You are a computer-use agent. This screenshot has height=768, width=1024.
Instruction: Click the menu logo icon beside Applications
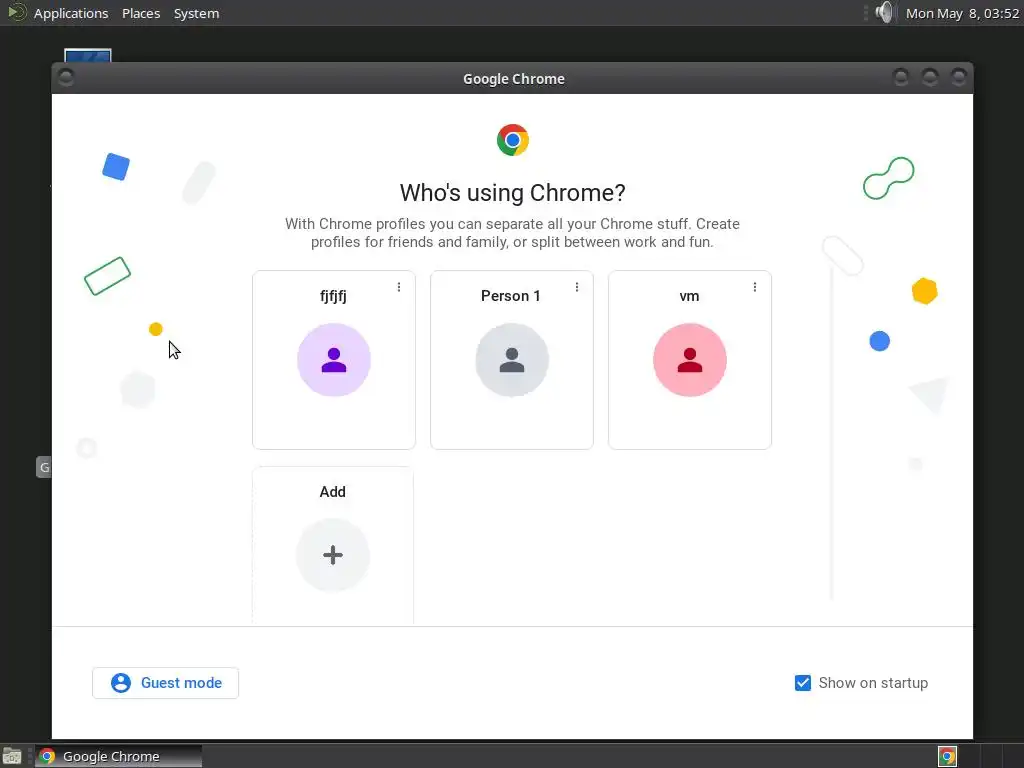pos(16,12)
